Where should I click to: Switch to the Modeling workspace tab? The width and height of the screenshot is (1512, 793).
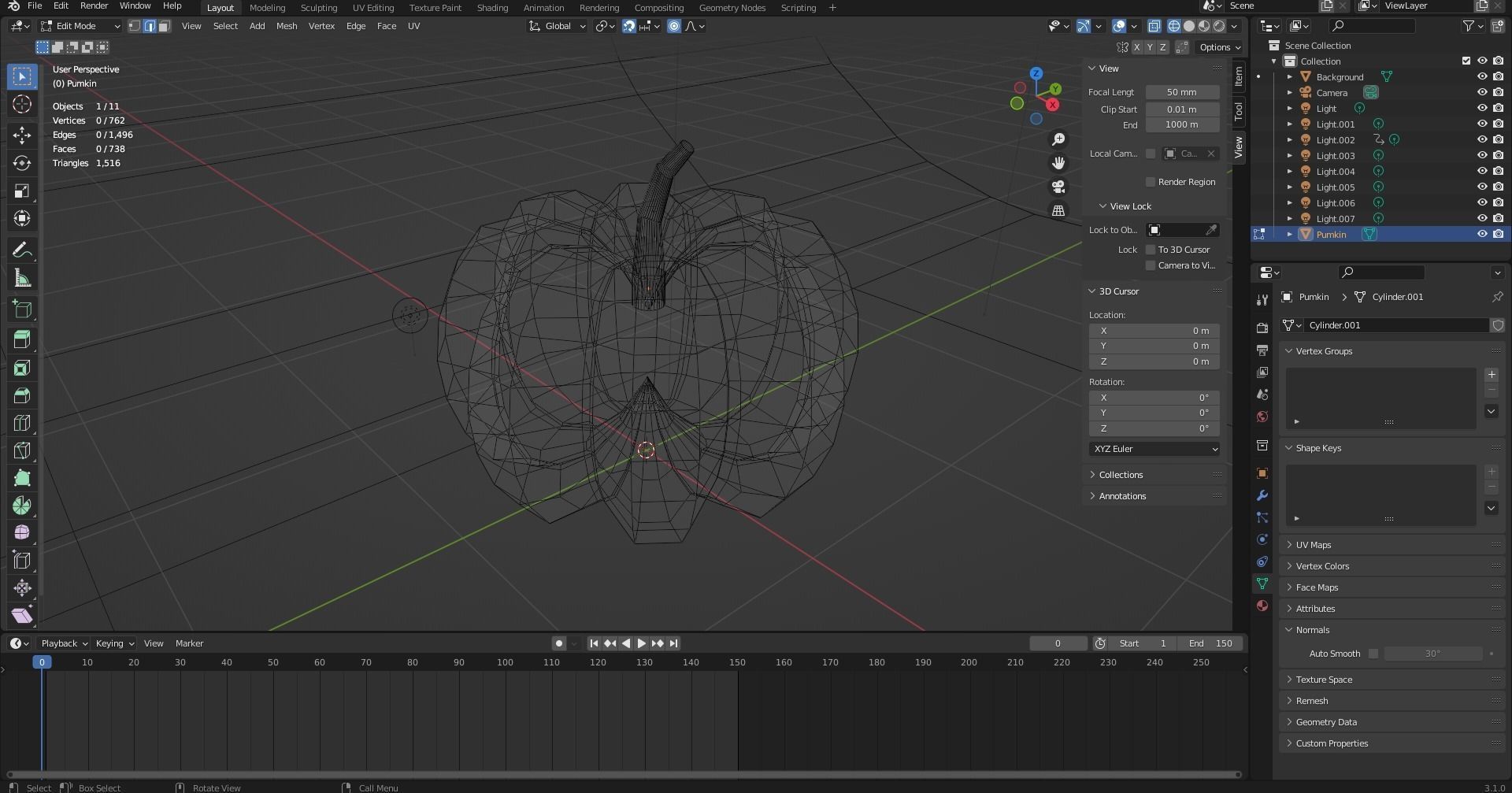(267, 8)
